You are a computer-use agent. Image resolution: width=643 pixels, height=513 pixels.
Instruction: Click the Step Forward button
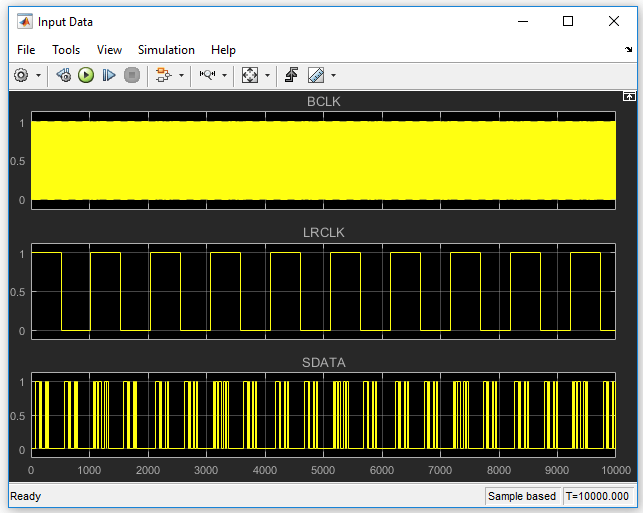click(109, 75)
